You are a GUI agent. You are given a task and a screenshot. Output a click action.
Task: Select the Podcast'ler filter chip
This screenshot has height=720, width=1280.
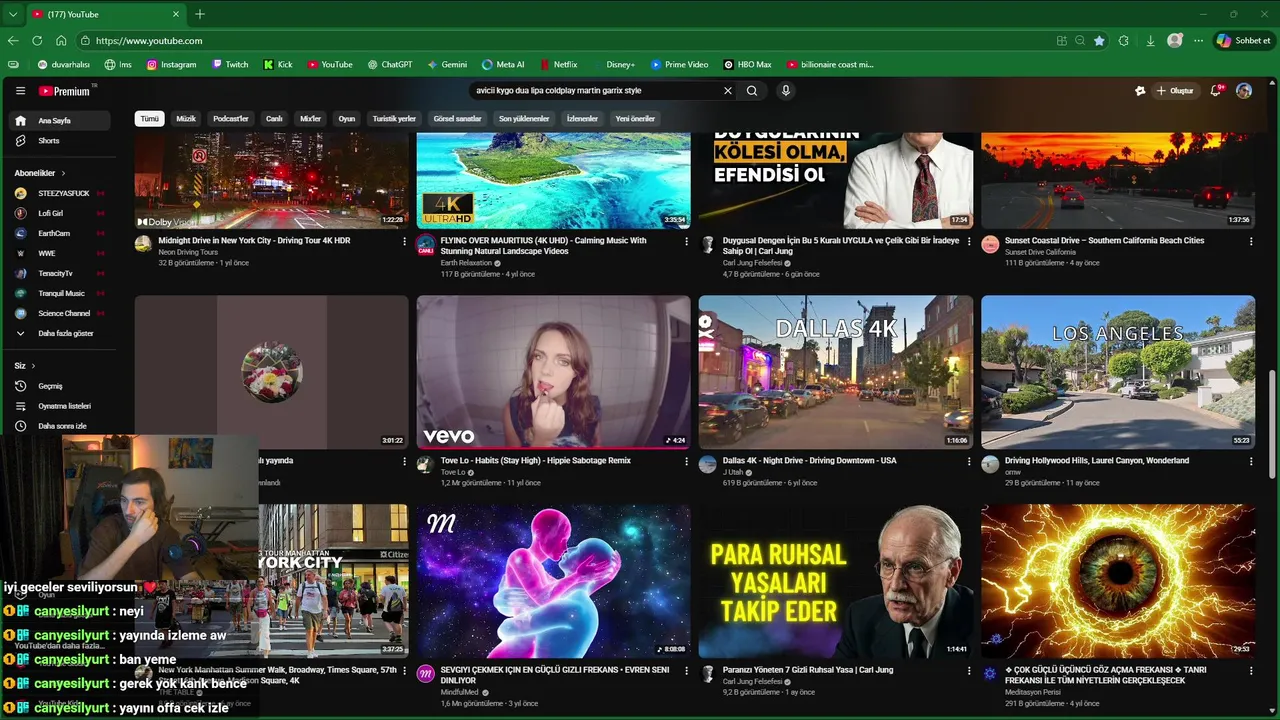pos(230,119)
